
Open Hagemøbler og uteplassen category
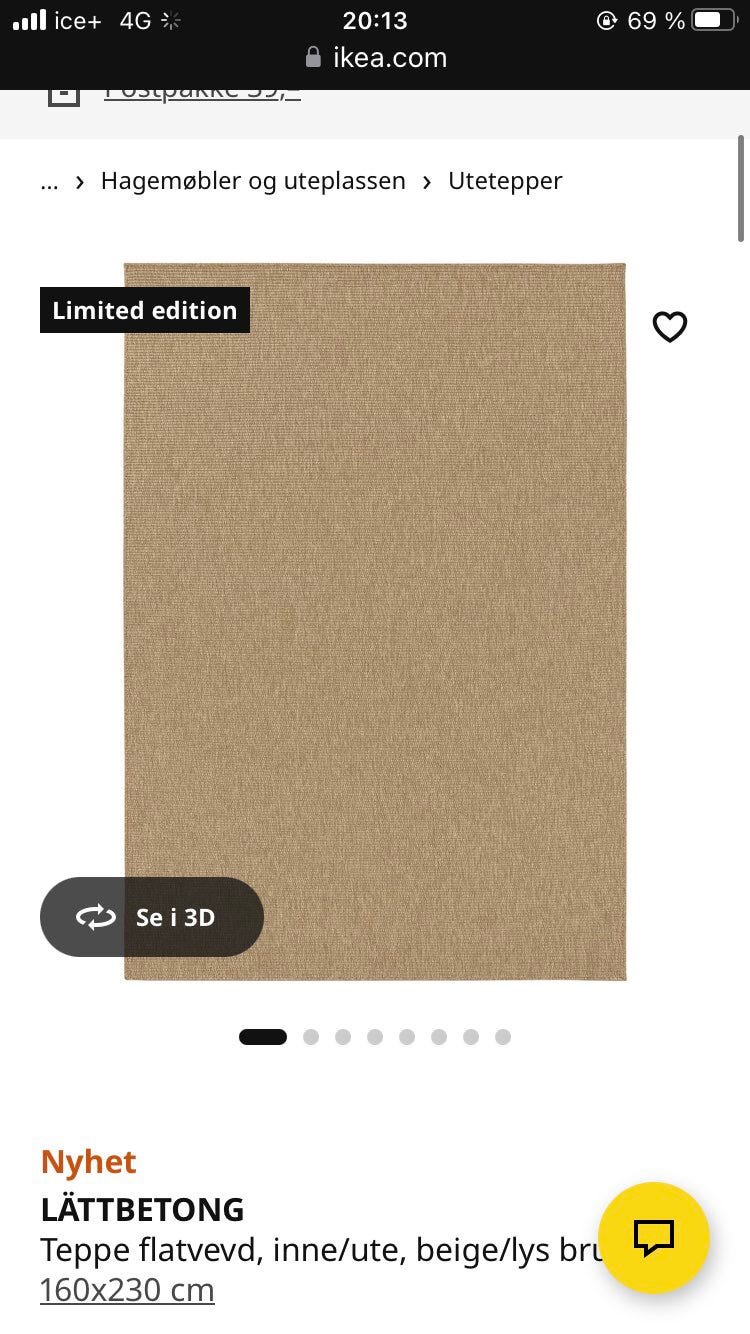(x=253, y=181)
